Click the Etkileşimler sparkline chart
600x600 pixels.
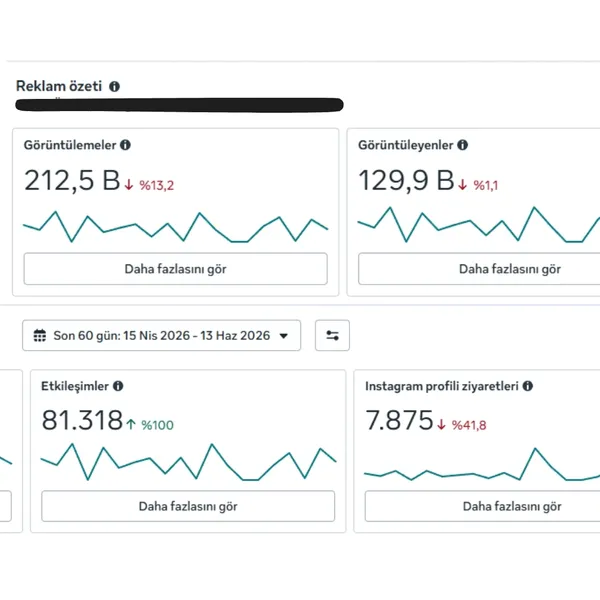188,462
